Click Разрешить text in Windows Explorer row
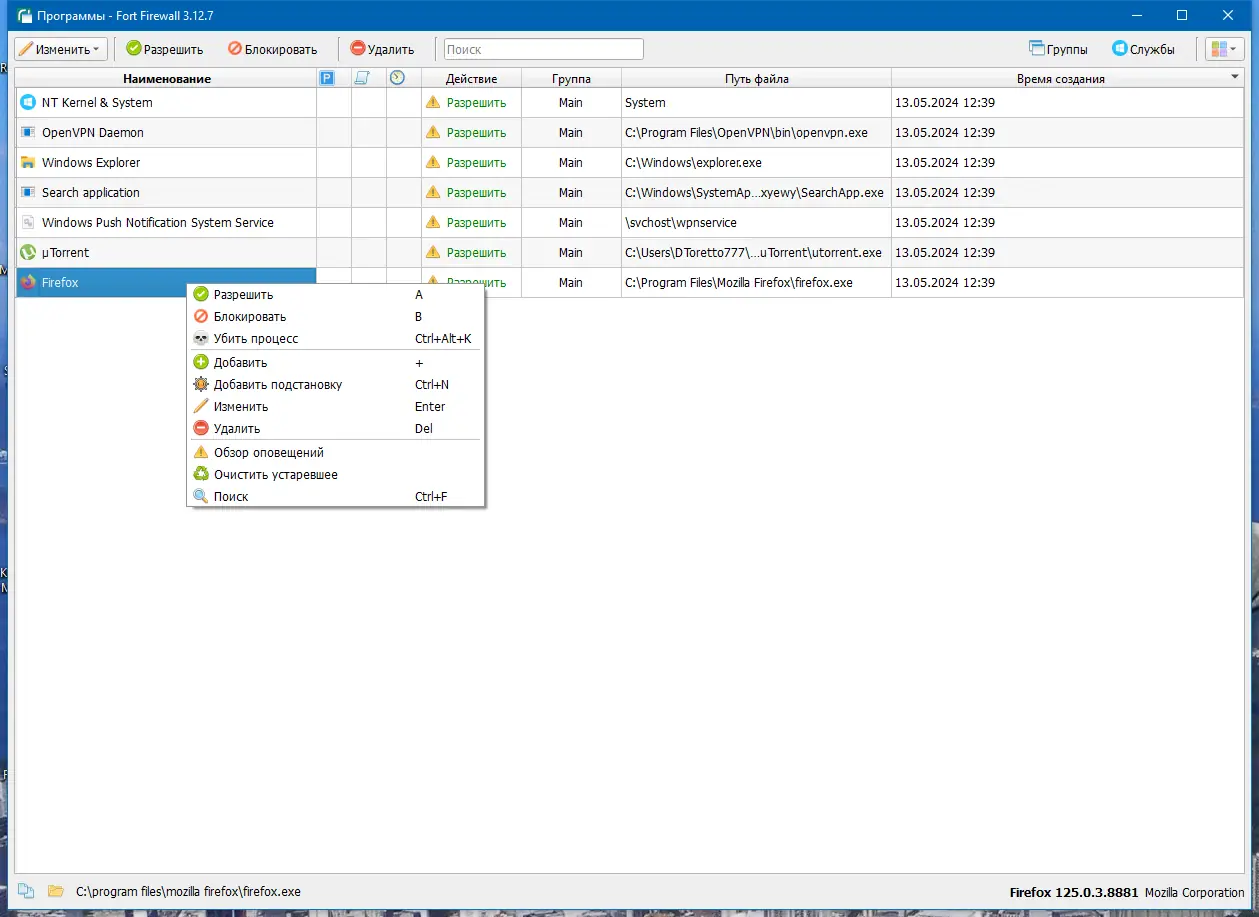Viewport: 1259px width, 917px height. click(476, 162)
